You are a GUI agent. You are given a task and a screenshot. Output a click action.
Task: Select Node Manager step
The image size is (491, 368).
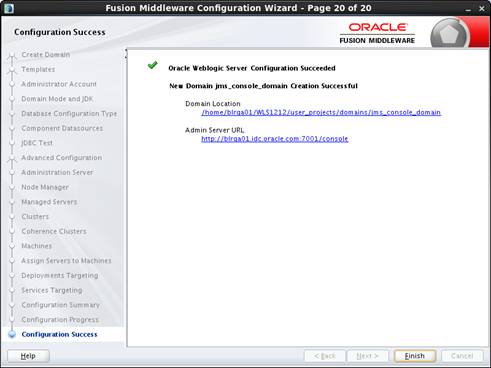[x=45, y=187]
